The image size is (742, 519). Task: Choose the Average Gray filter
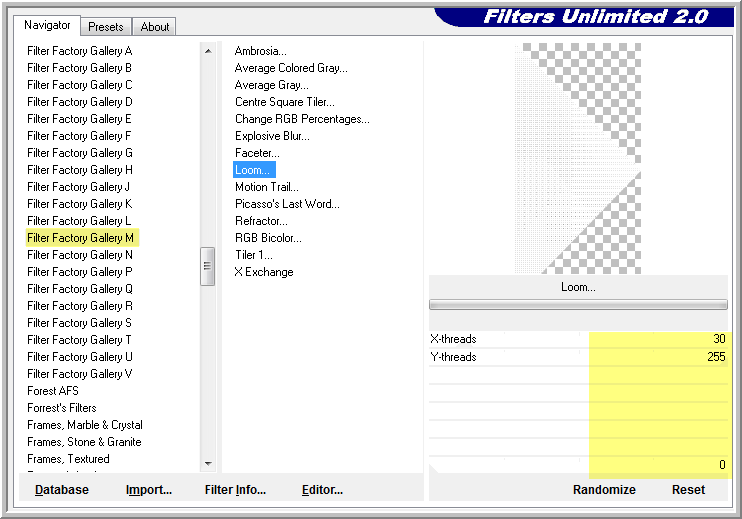pos(272,85)
